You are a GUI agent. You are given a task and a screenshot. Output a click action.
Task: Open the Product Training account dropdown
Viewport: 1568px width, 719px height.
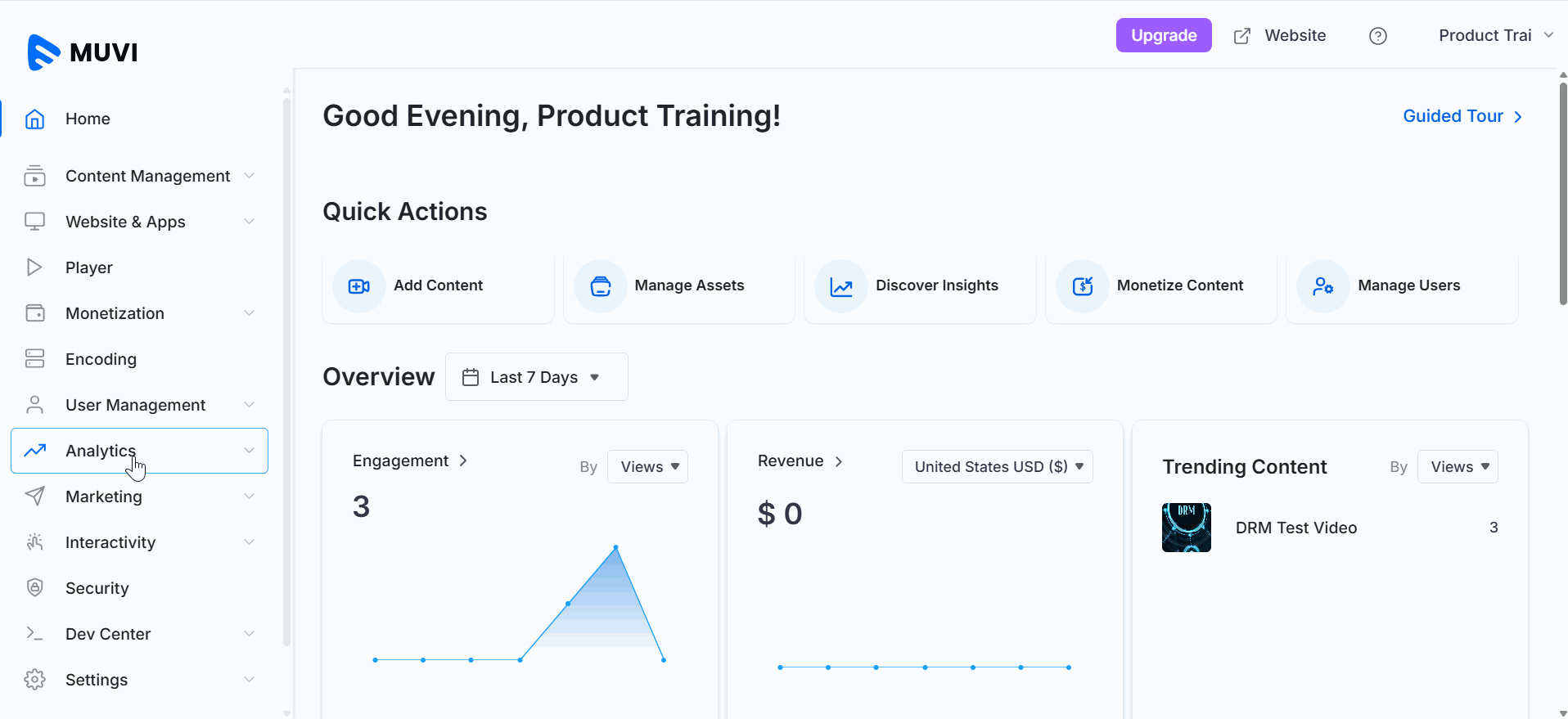tap(1495, 35)
